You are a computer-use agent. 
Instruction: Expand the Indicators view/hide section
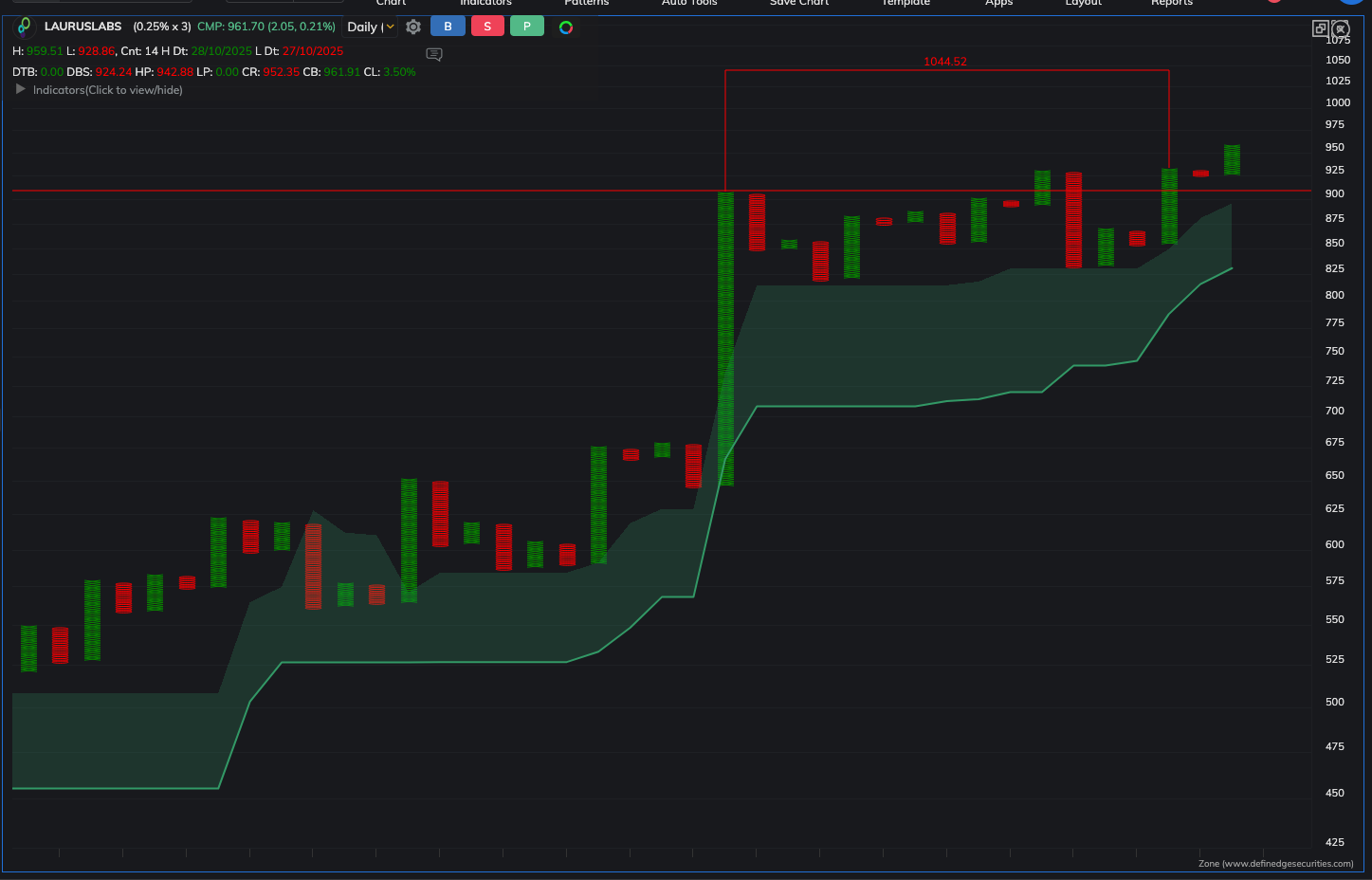pyautogui.click(x=20, y=89)
